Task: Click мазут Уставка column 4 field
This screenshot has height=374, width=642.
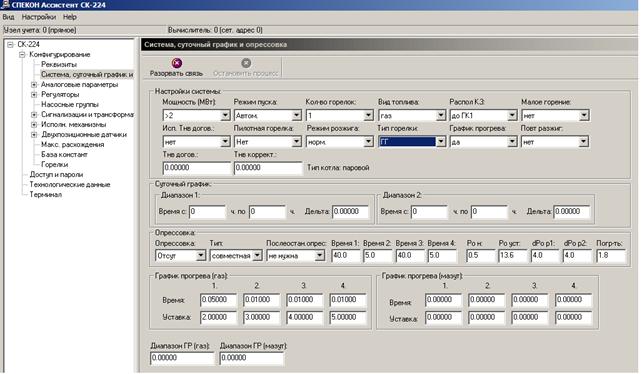Action: [574, 317]
